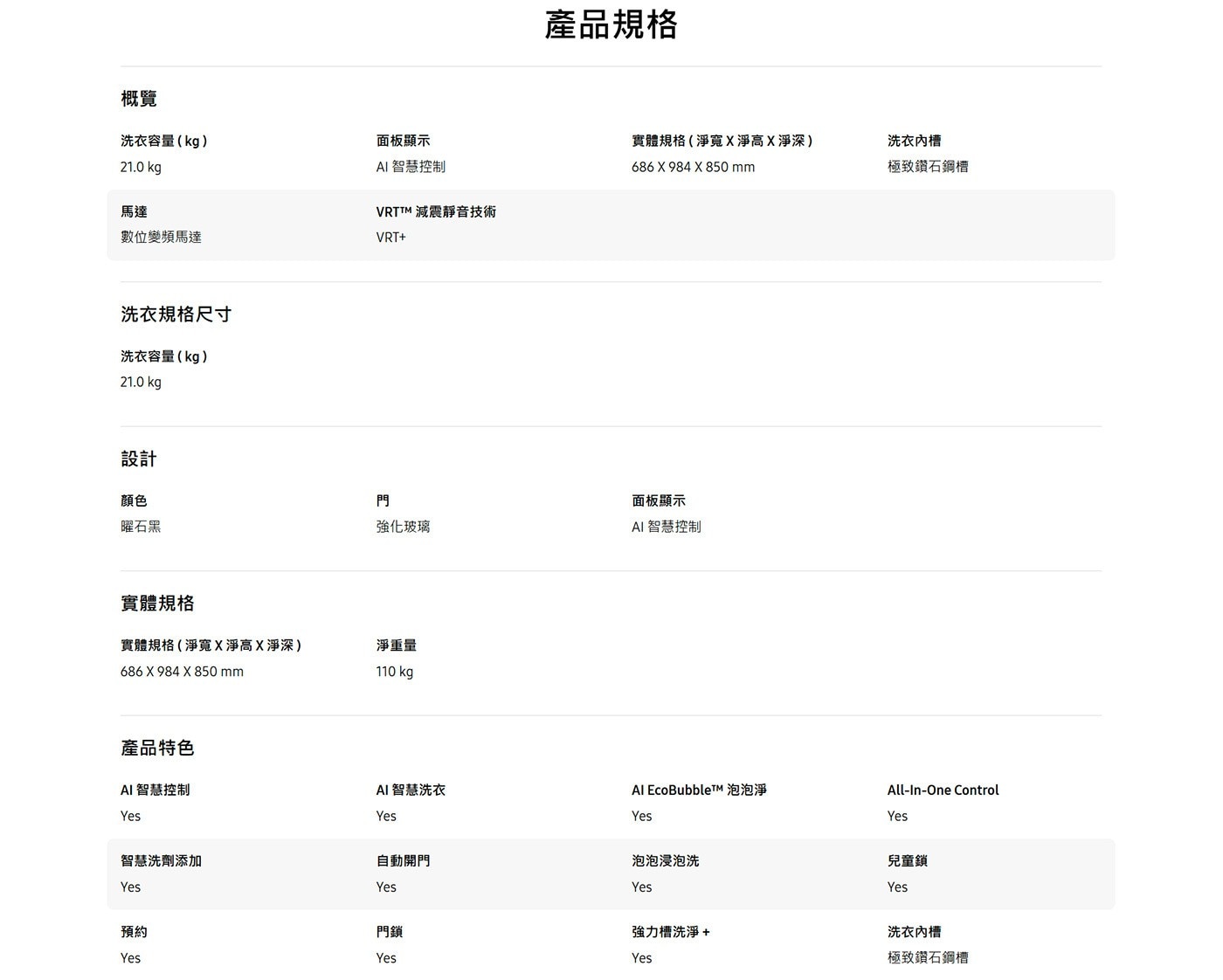
Task: Click the 實體規格 dimensions label in 概覽
Action: [x=722, y=141]
